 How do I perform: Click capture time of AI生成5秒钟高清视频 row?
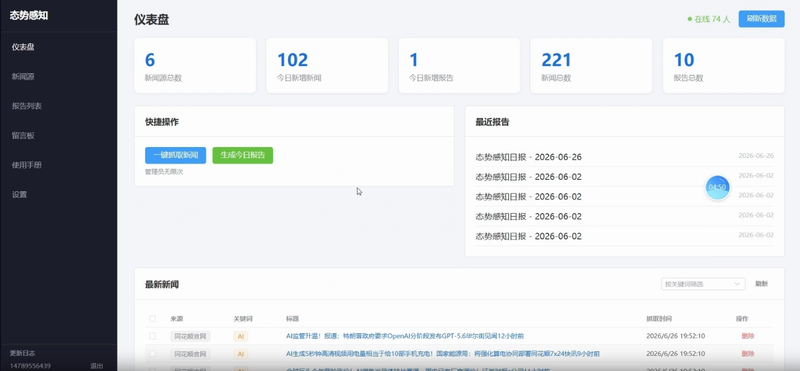[676, 354]
